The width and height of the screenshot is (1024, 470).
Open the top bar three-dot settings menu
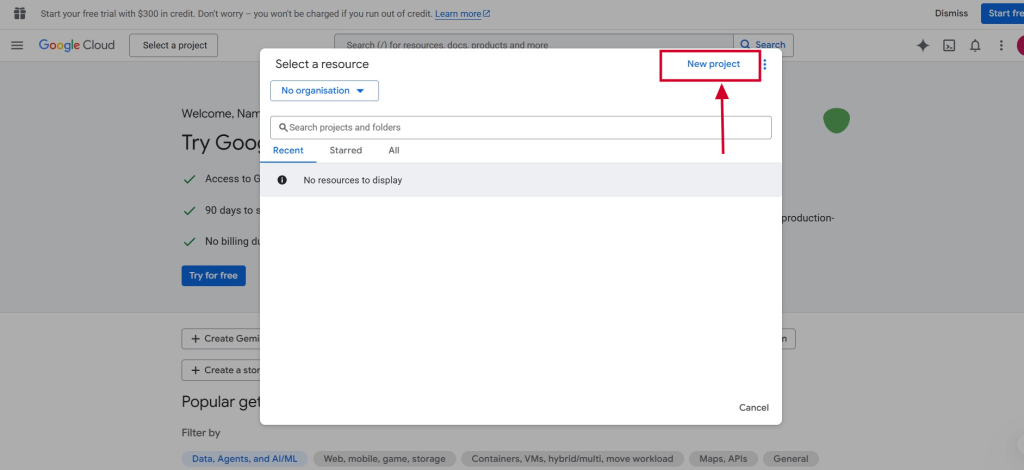(x=1000, y=45)
